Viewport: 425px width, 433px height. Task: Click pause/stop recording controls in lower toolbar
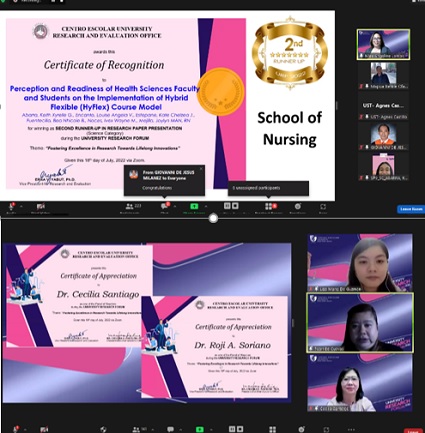[236, 429]
